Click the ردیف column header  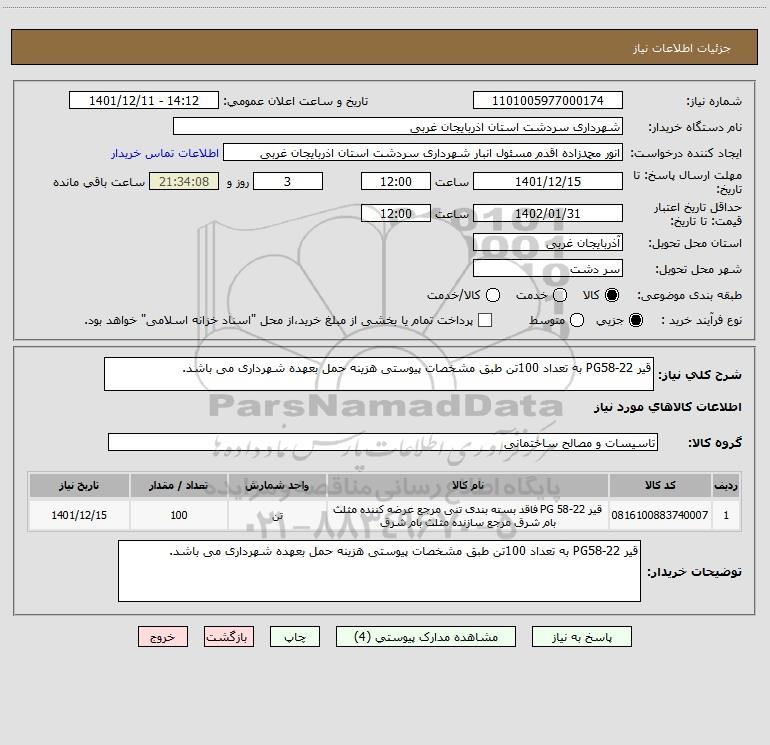[x=726, y=486]
